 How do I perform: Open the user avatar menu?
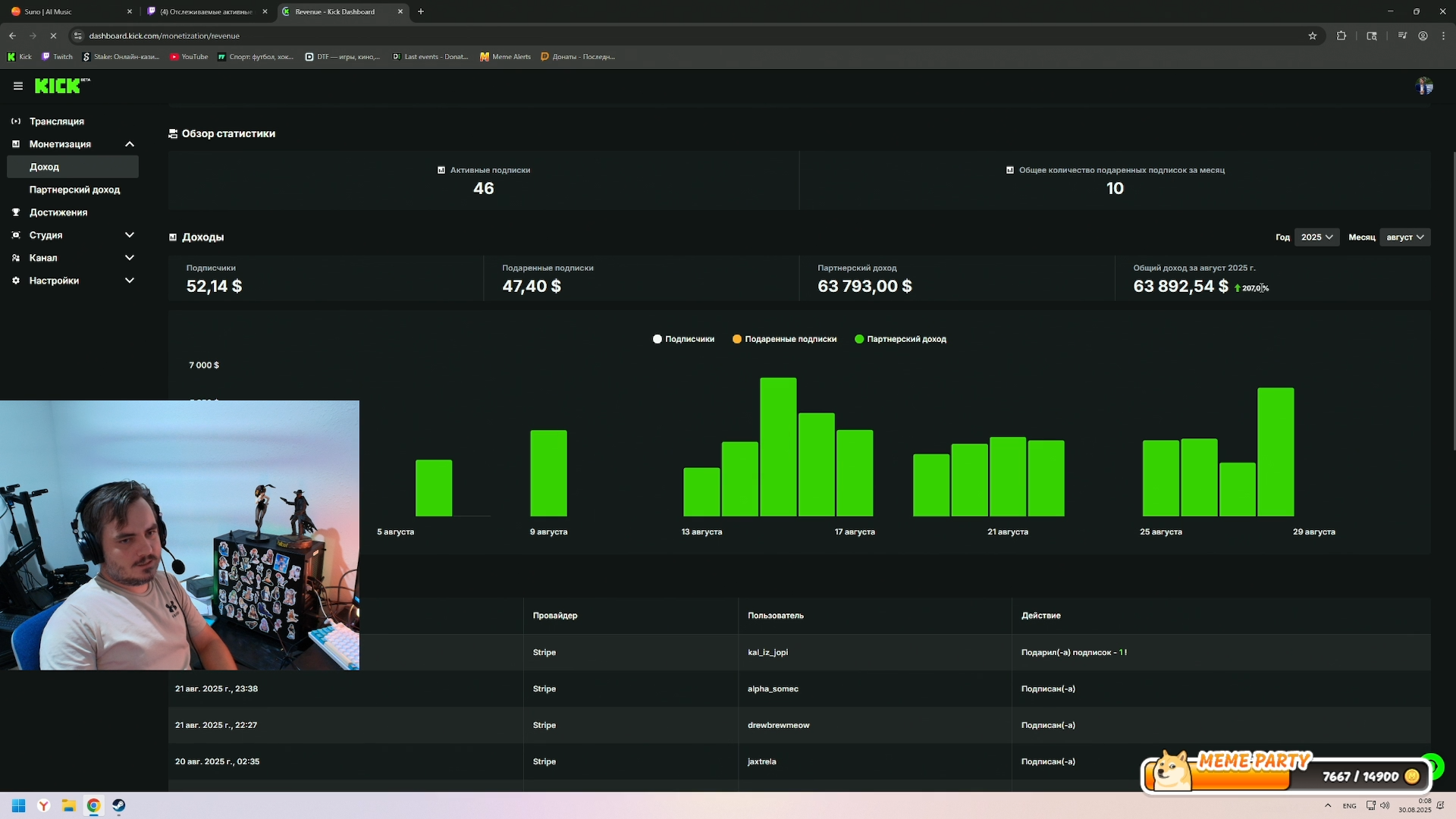(x=1424, y=86)
